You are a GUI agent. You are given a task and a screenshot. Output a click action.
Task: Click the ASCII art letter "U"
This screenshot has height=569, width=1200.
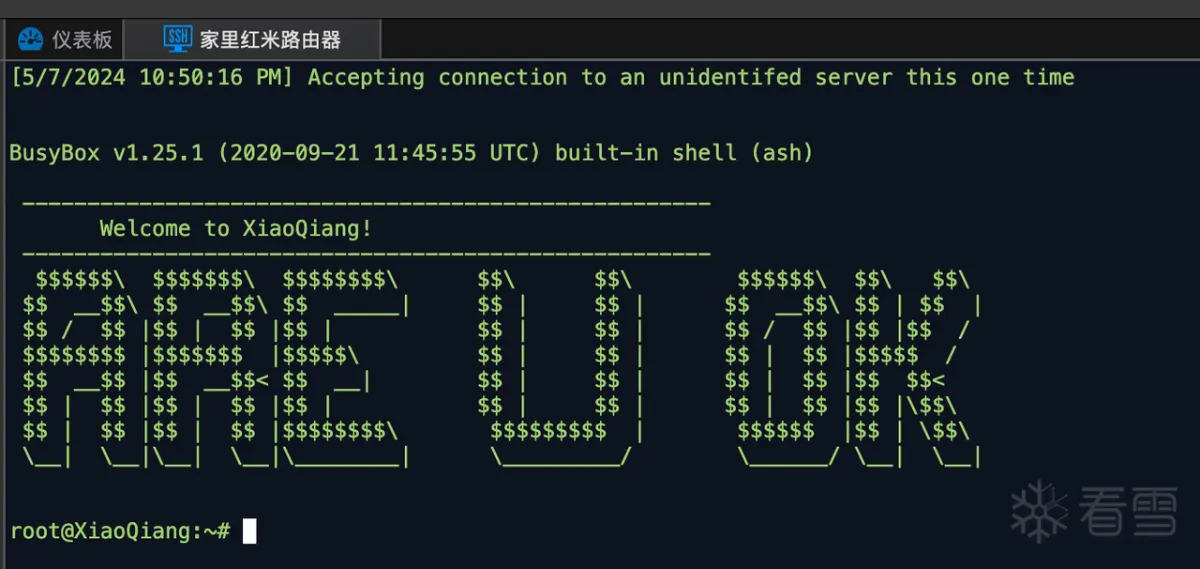click(x=560, y=368)
